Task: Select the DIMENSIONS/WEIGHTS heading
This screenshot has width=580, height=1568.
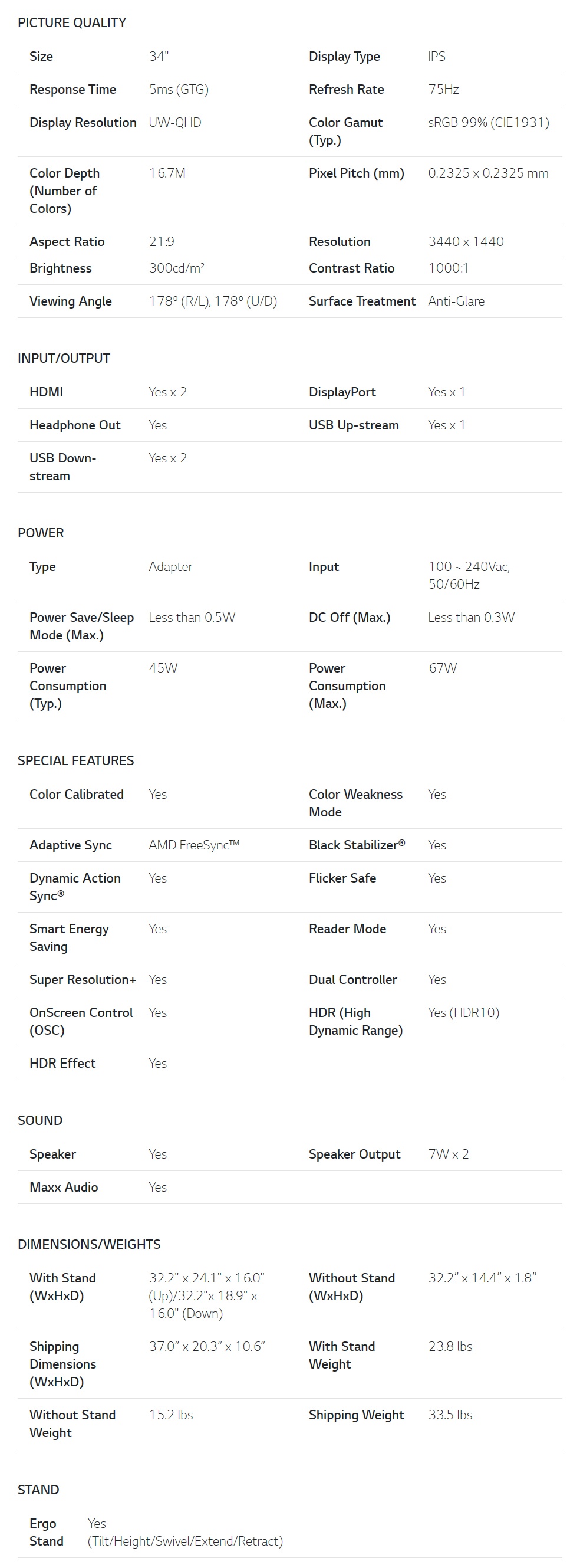Action: coord(90,1244)
